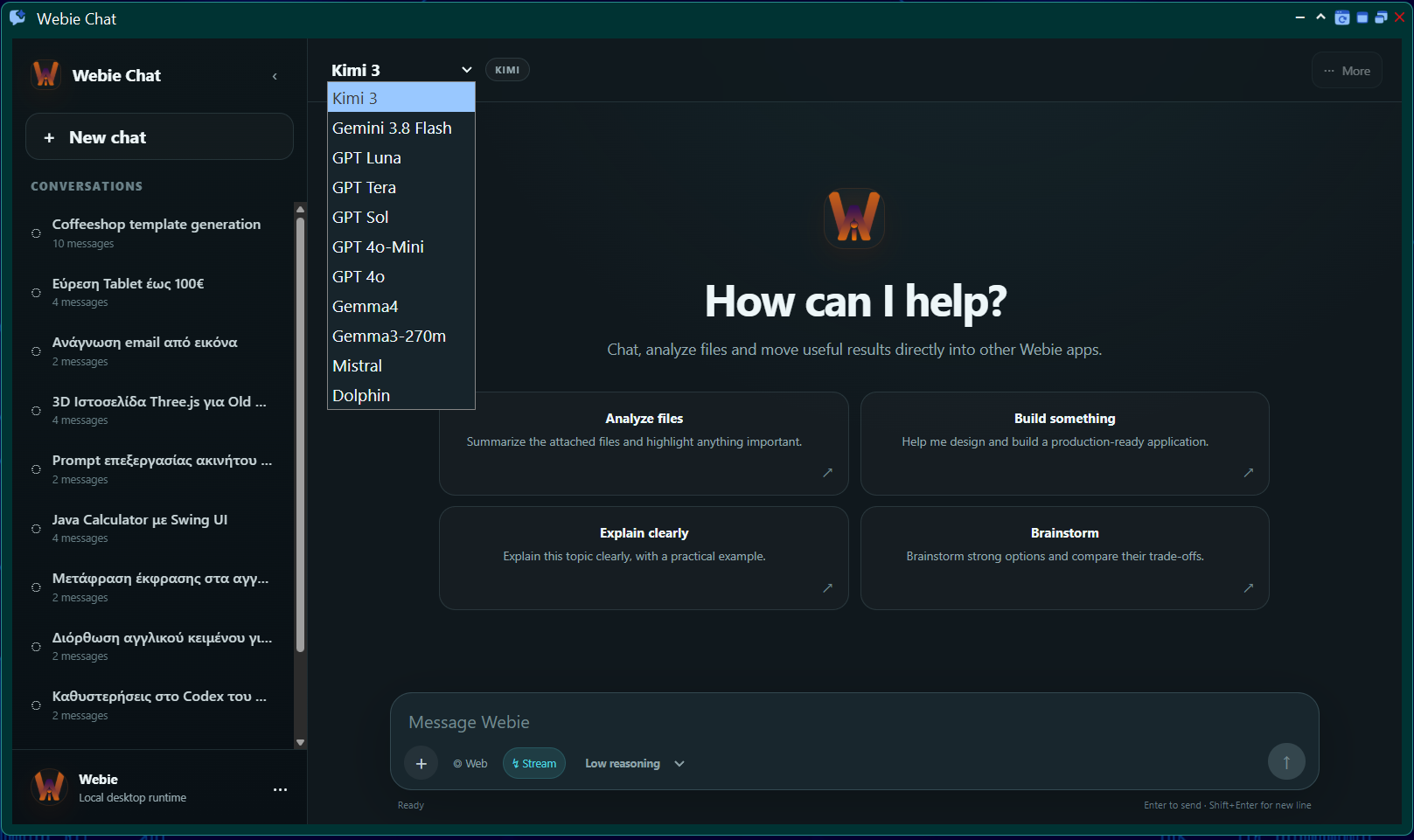The width and height of the screenshot is (1414, 840).
Task: Click the circle beside Java Calculator με Swing UI
Action: [36, 529]
